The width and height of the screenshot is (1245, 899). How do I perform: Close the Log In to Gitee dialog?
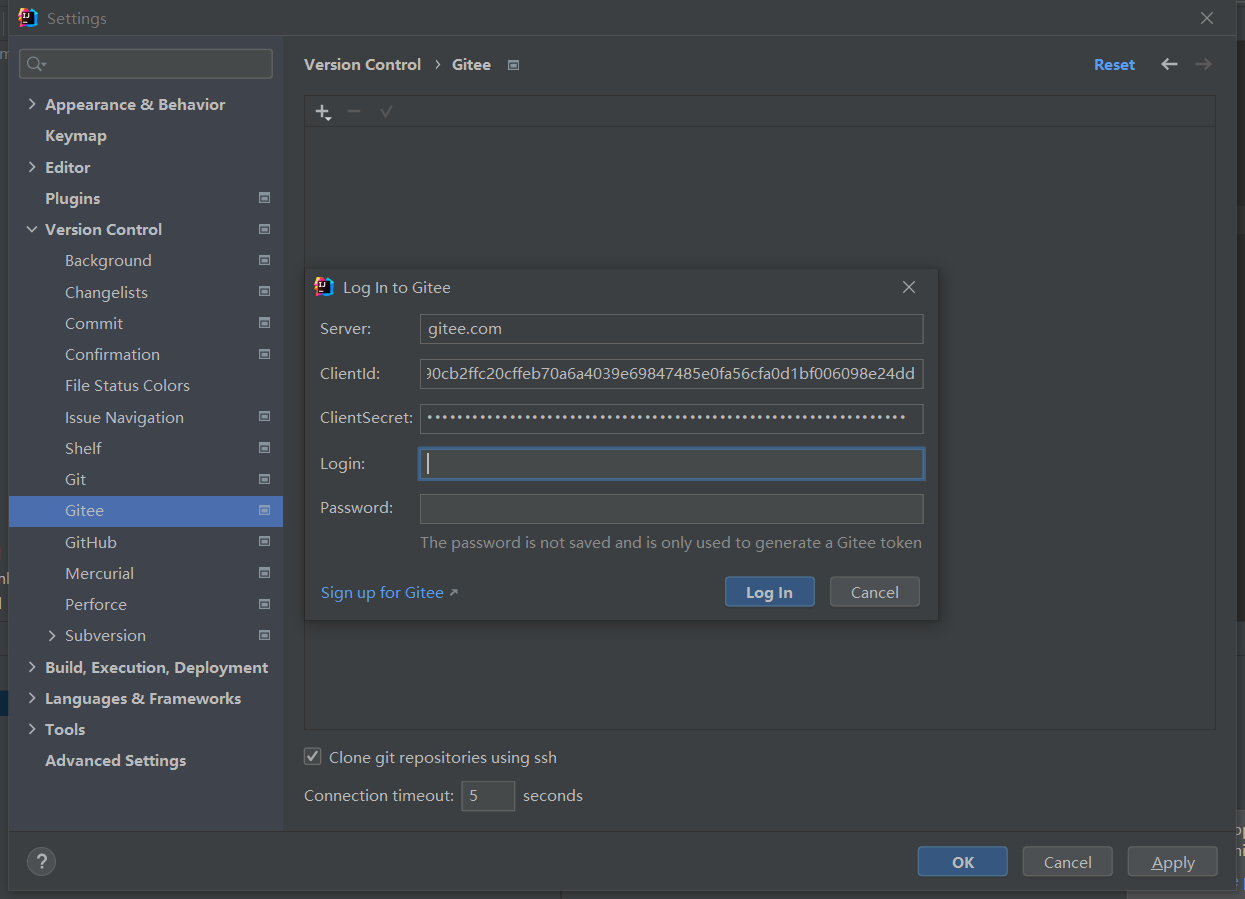coord(908,287)
